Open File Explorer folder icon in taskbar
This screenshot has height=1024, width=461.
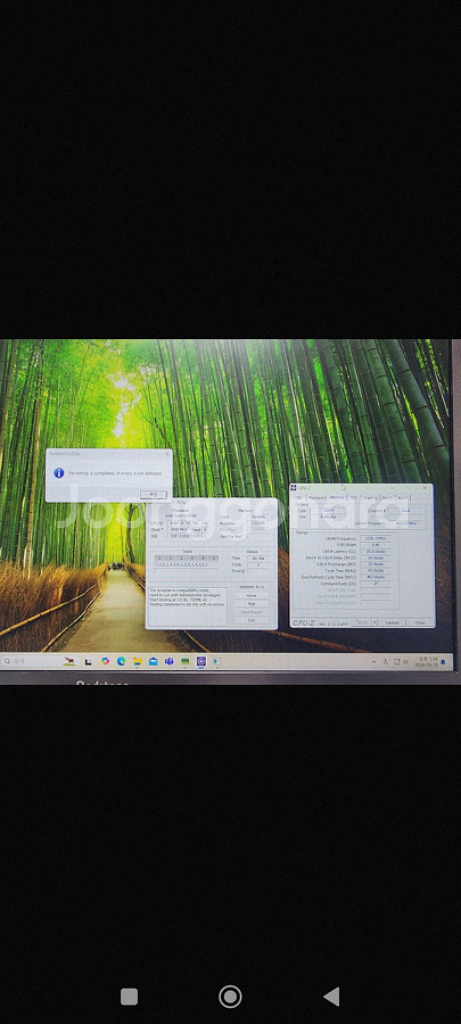click(137, 661)
